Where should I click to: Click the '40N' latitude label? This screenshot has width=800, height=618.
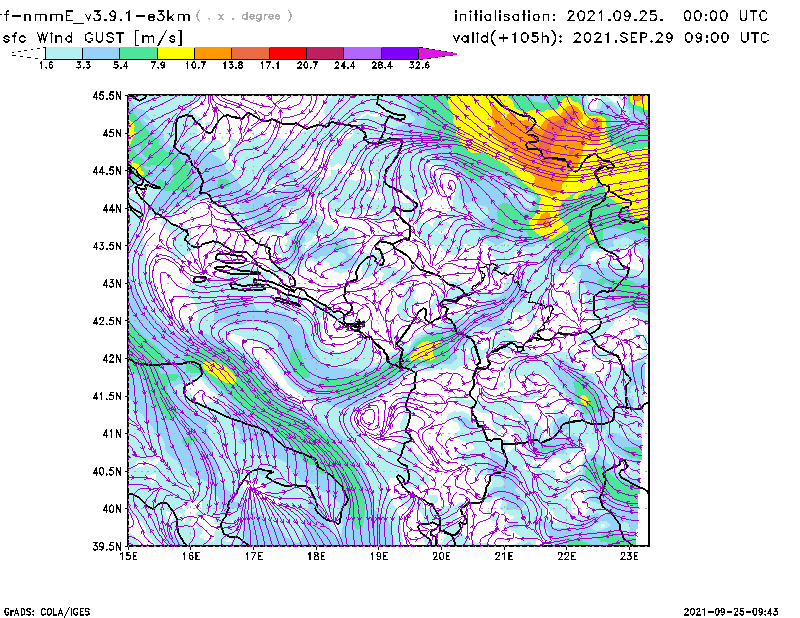(112, 509)
